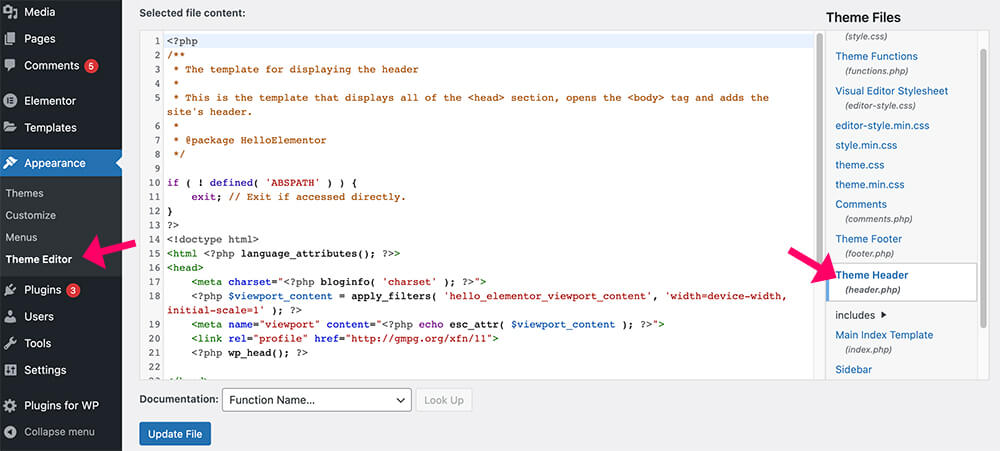Image resolution: width=1000 pixels, height=451 pixels.
Task: Click '<!doctype html>' on line 14
Action: (x=212, y=239)
